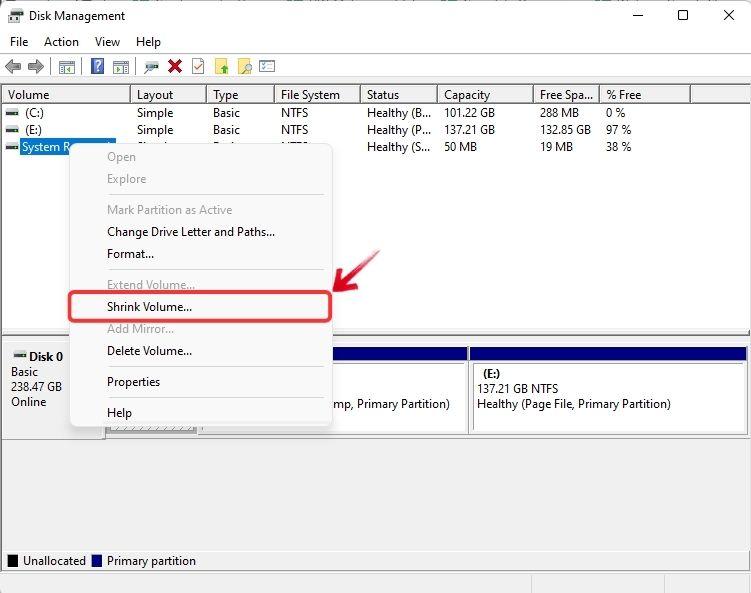The height and width of the screenshot is (593, 751).
Task: Toggle Show/Hide Console Tree icon
Action: (x=67, y=67)
